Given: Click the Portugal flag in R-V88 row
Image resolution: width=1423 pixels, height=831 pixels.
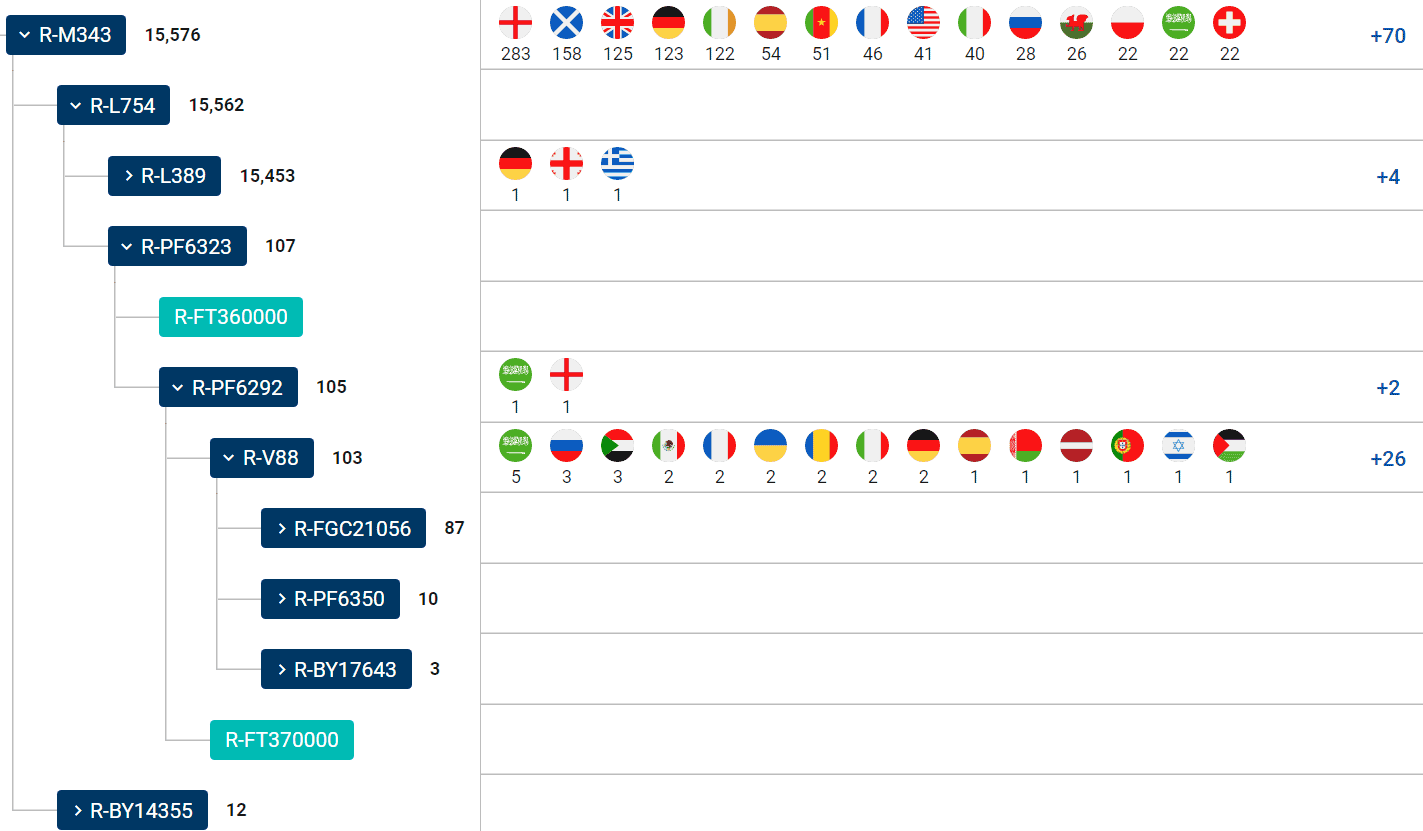Looking at the screenshot, I should (x=1127, y=445).
